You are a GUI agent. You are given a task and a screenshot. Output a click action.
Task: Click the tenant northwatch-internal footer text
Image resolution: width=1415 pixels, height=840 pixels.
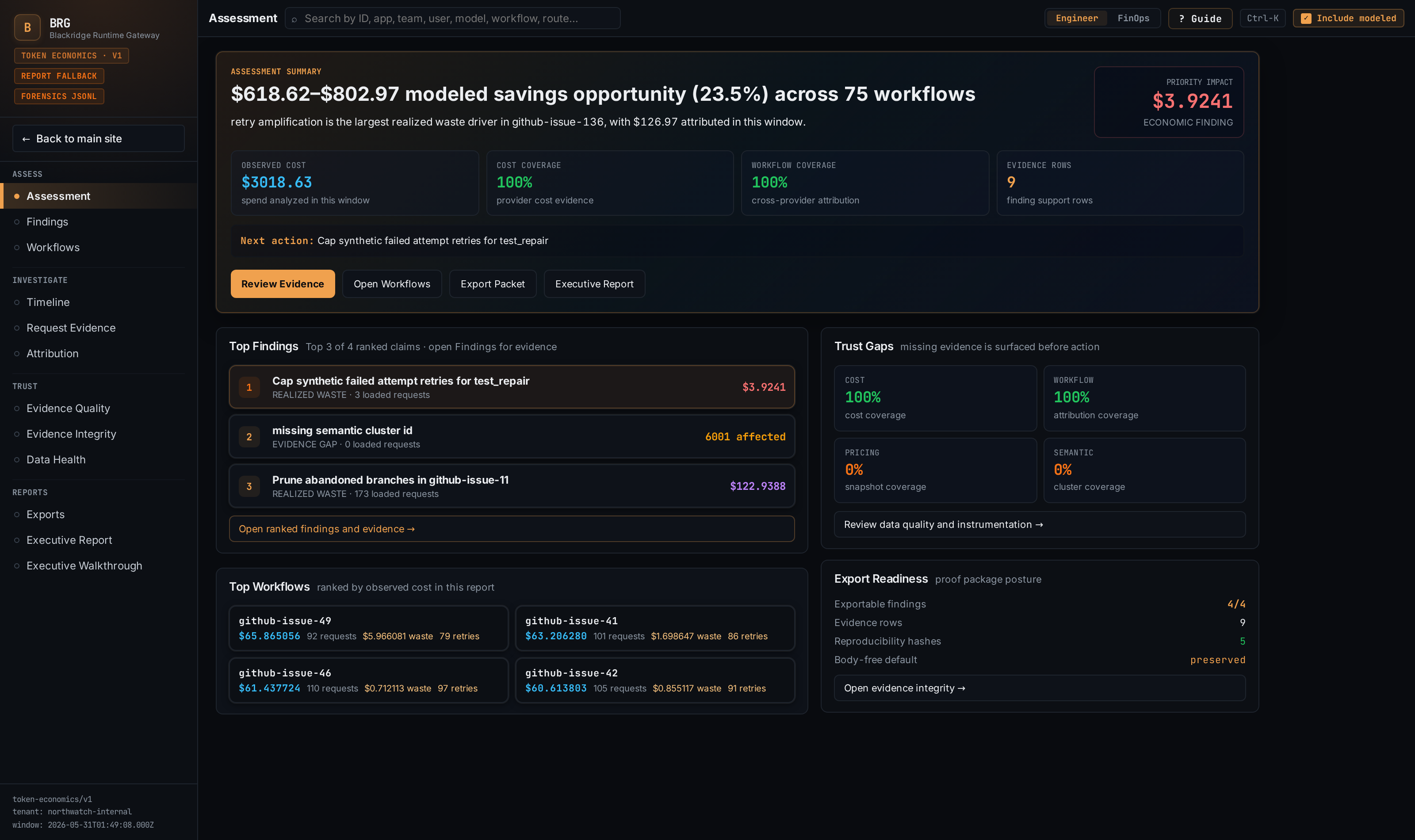(72, 812)
